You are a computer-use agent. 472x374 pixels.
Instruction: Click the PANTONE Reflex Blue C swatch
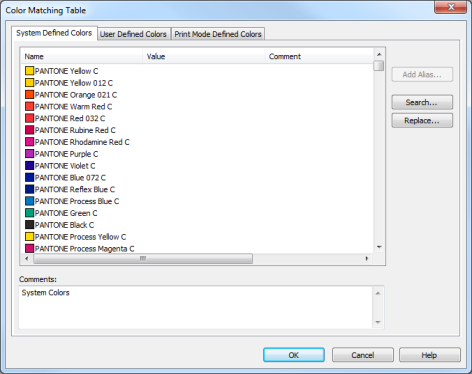pos(30,189)
